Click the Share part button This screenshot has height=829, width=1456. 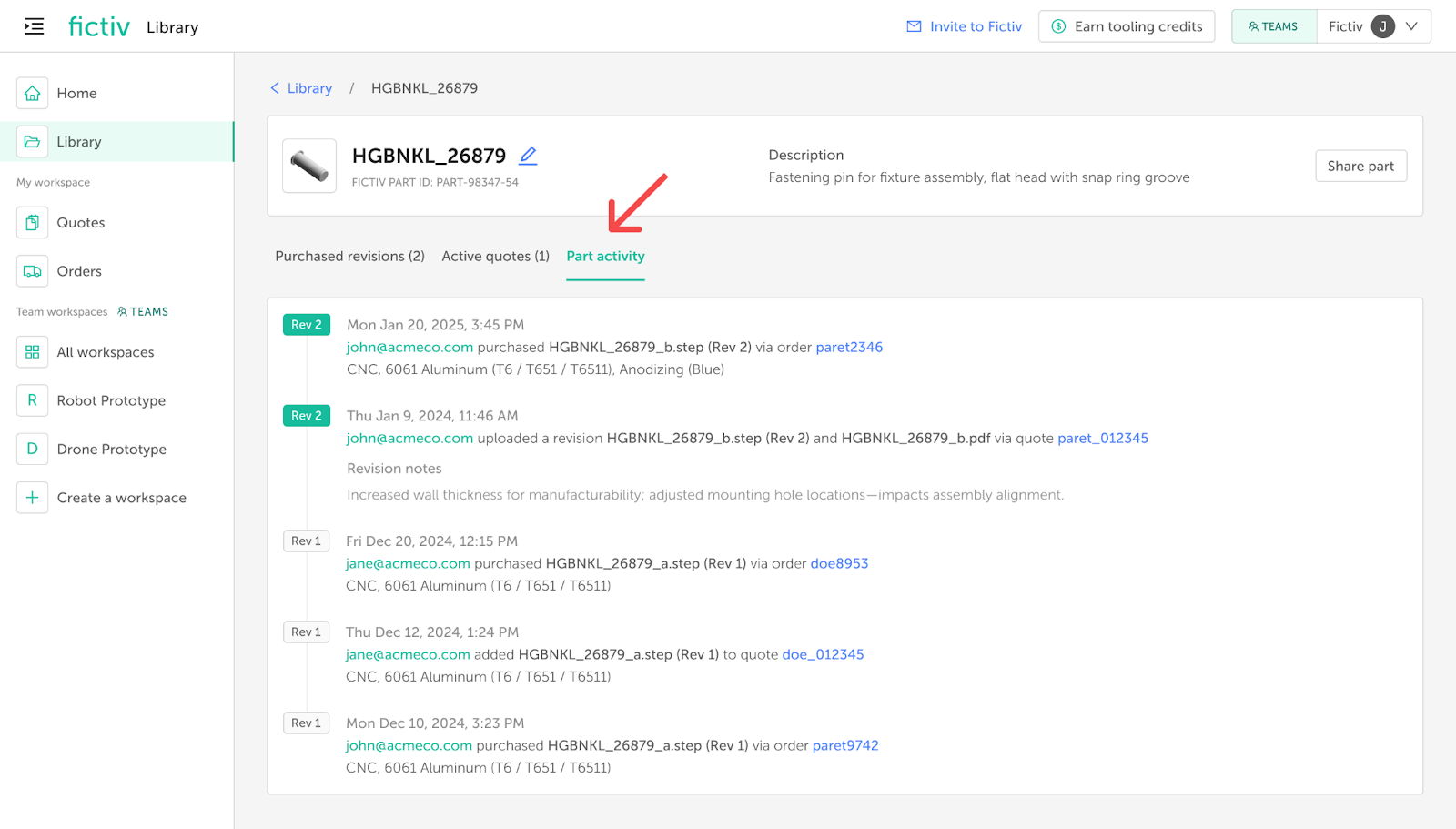tap(1360, 167)
